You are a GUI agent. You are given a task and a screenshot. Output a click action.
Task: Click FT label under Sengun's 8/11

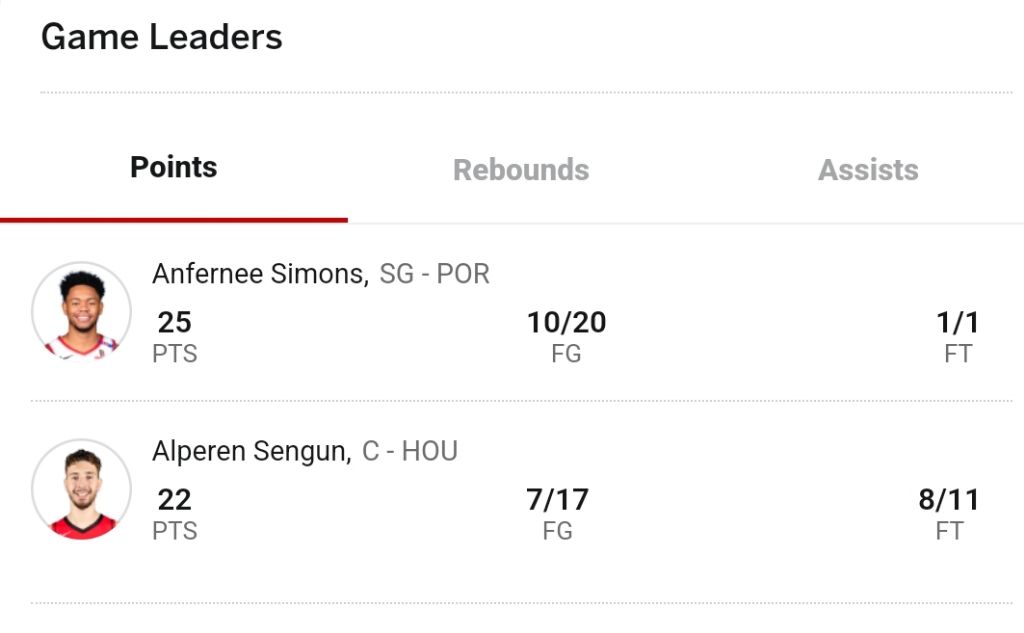(949, 531)
